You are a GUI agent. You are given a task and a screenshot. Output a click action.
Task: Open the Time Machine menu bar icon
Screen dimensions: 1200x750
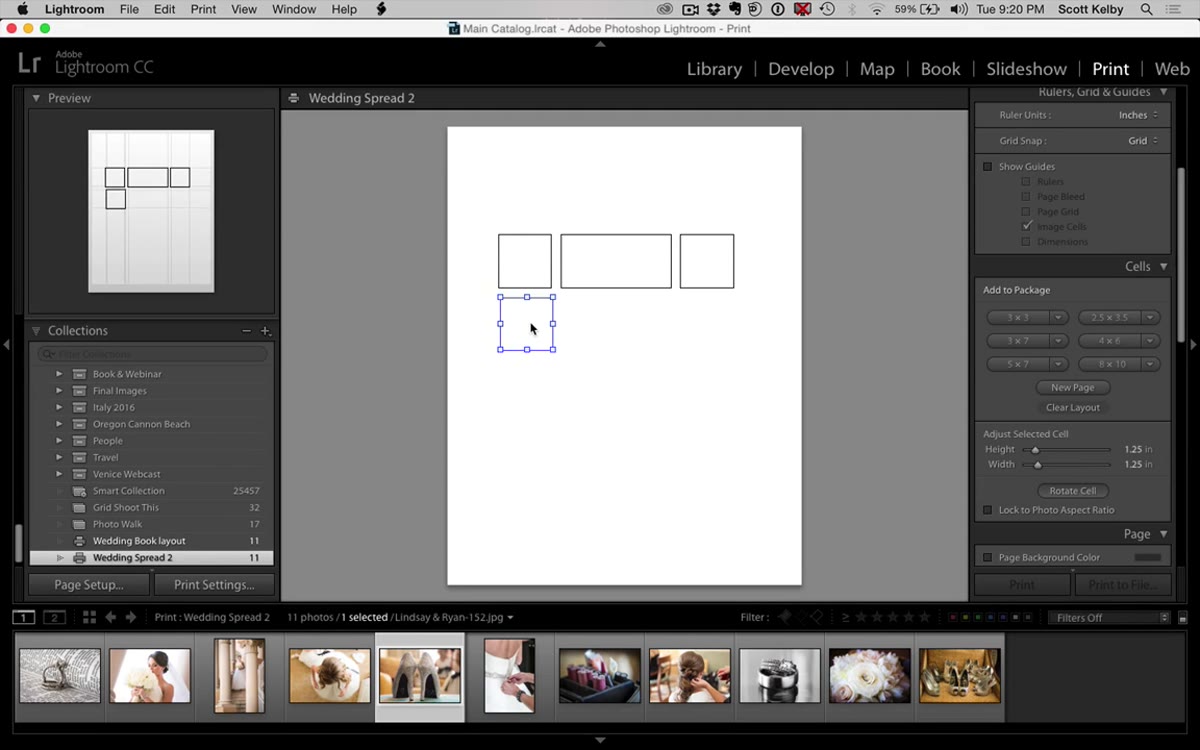coord(828,9)
